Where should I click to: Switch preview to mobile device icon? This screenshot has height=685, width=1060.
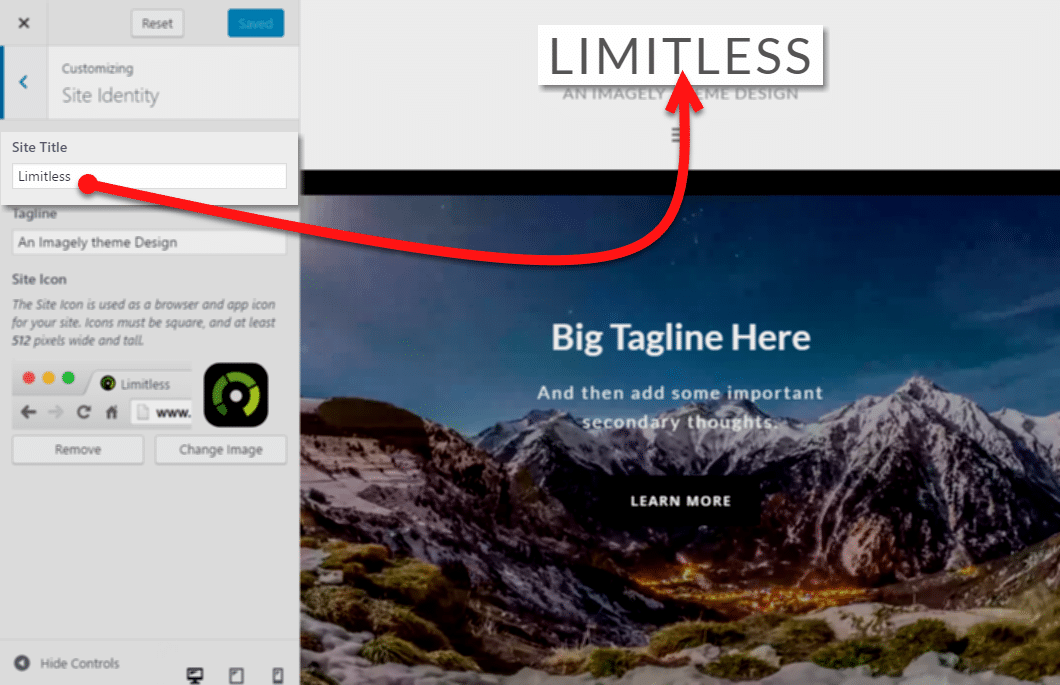(277, 675)
